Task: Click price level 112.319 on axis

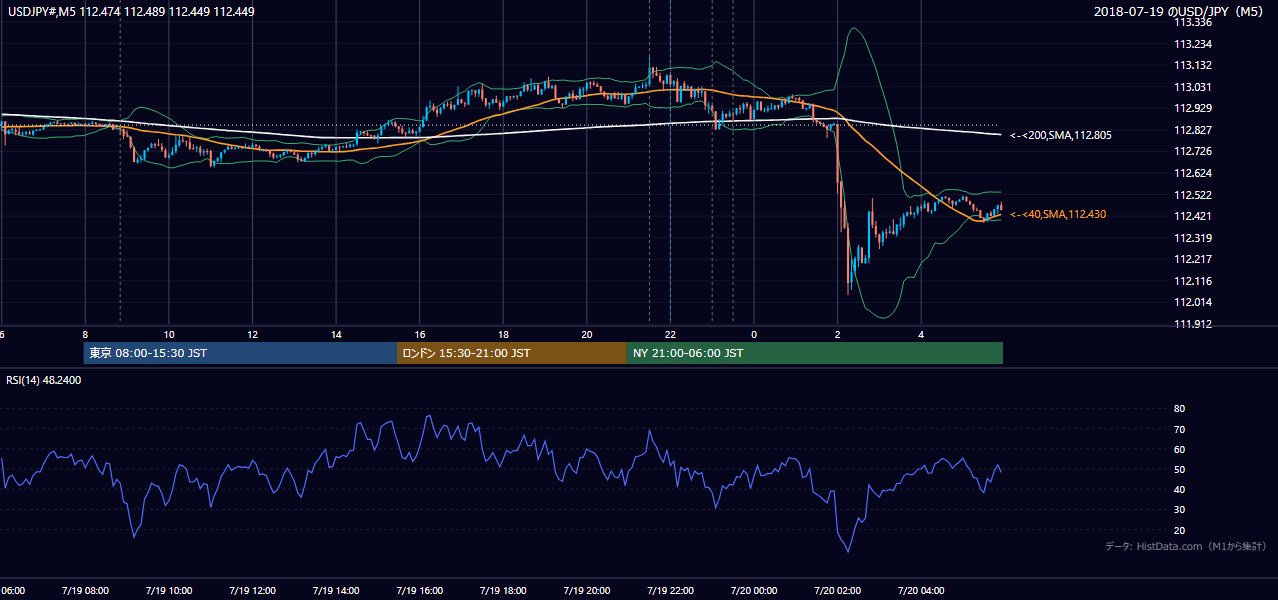Action: coord(1192,238)
